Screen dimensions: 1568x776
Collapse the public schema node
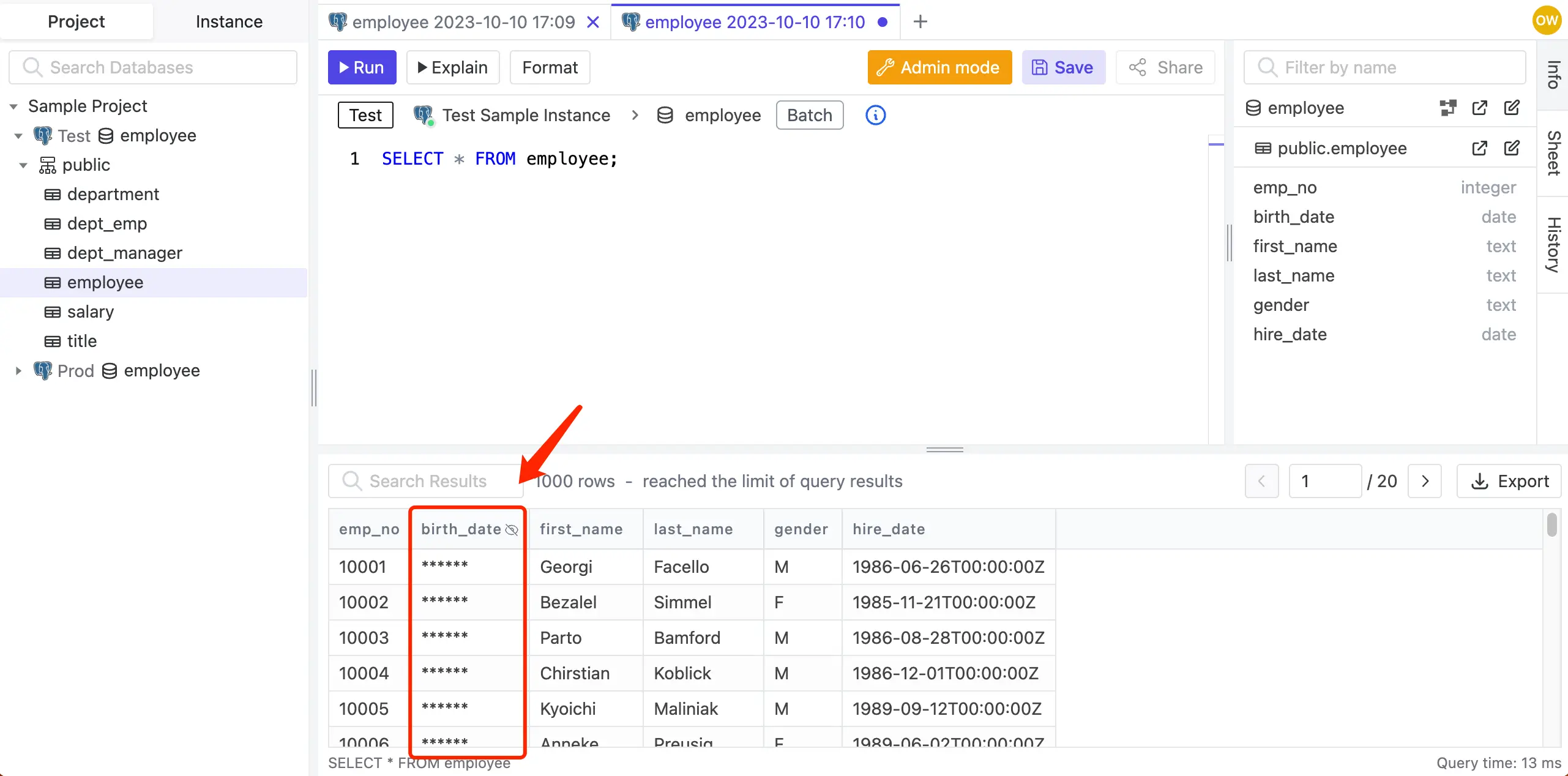click(23, 165)
